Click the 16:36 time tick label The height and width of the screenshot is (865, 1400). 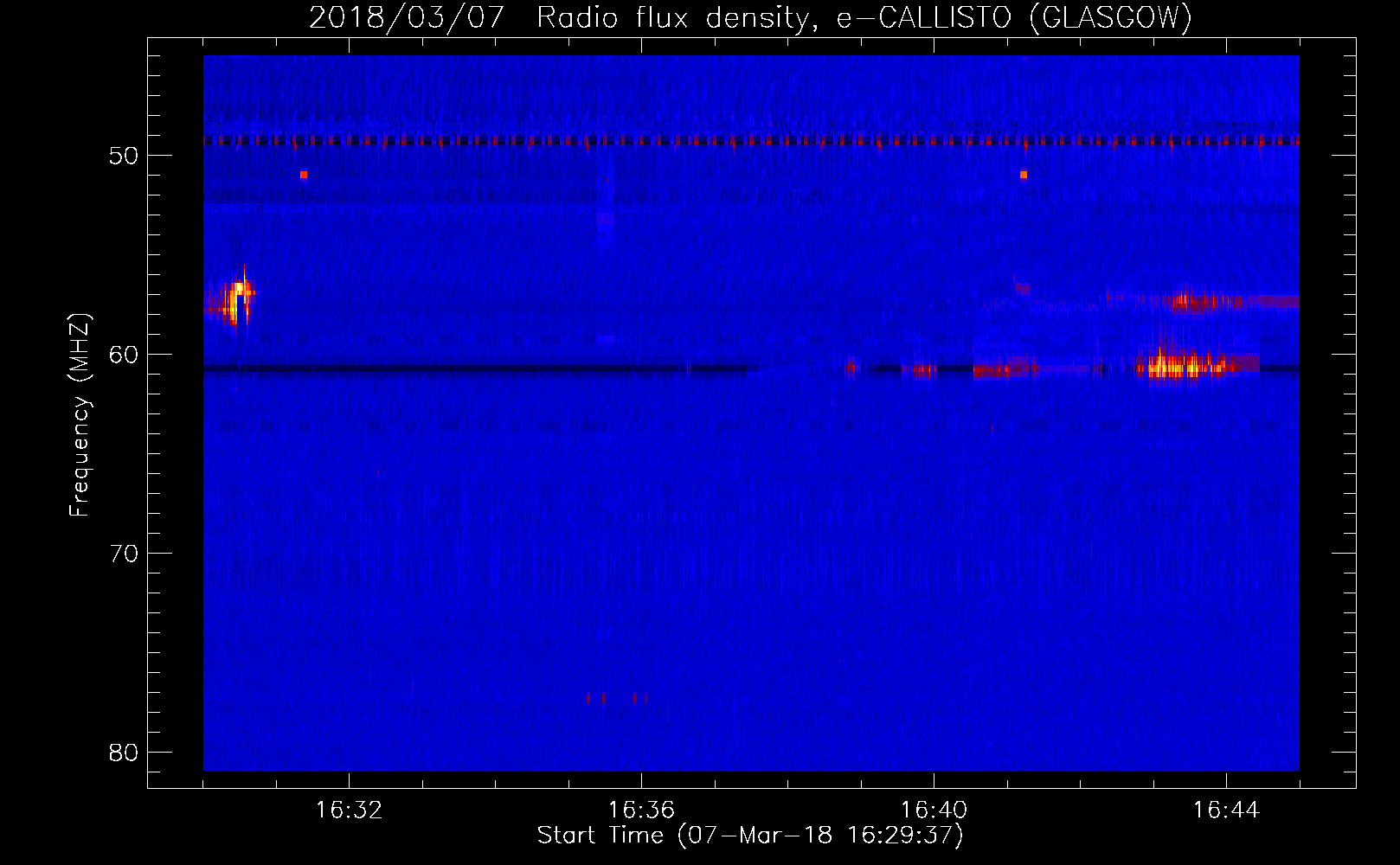(641, 811)
